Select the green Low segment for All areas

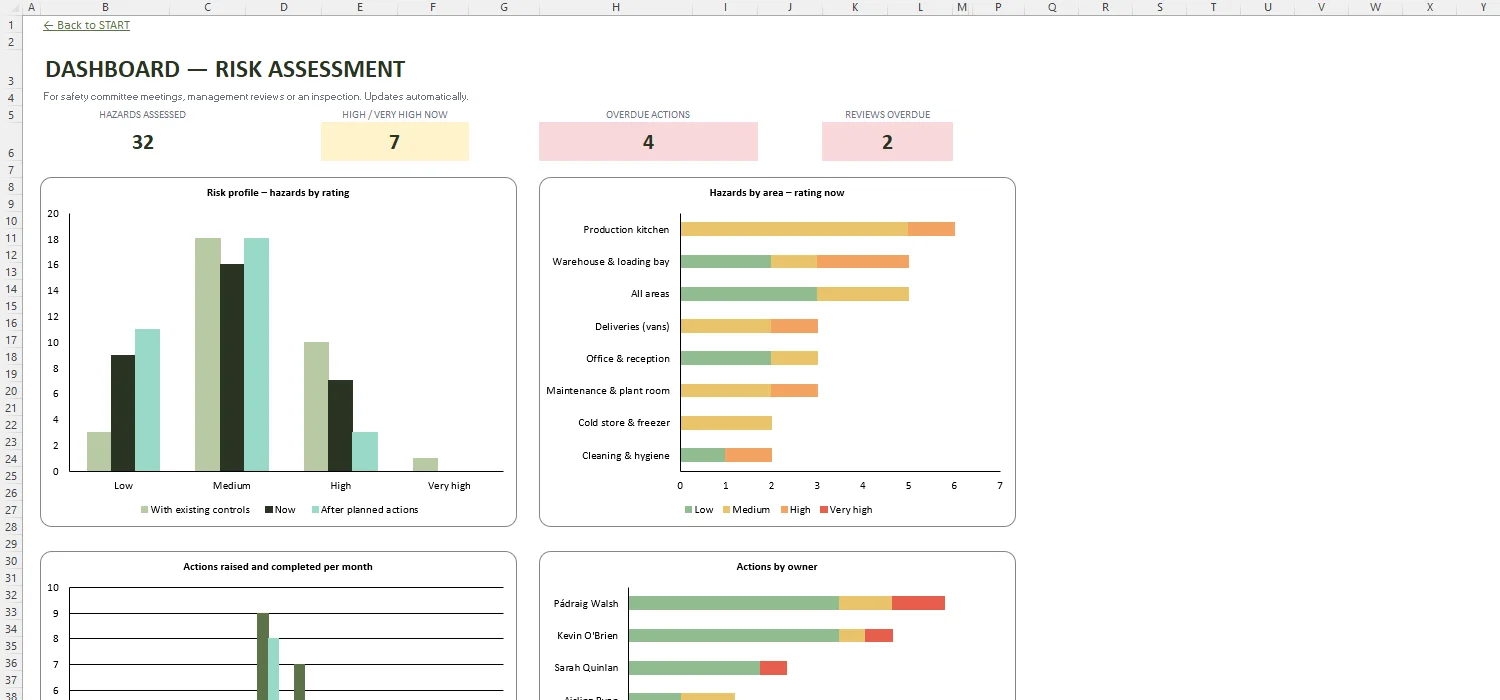[749, 294]
